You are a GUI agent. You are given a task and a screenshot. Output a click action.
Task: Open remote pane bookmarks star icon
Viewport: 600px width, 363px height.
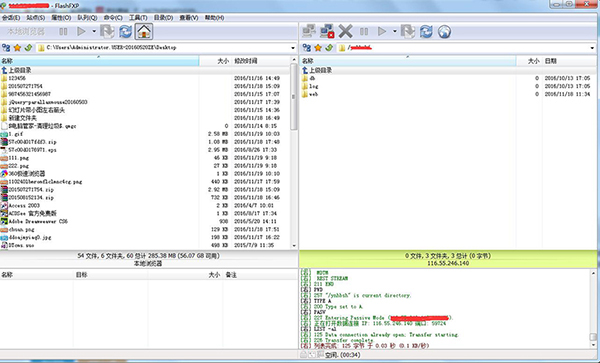click(x=318, y=48)
